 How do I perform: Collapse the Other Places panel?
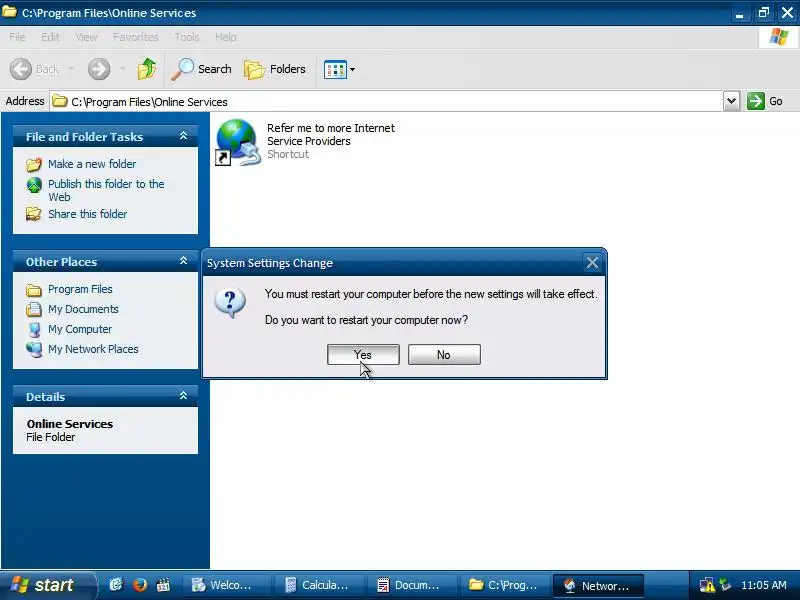coord(183,261)
